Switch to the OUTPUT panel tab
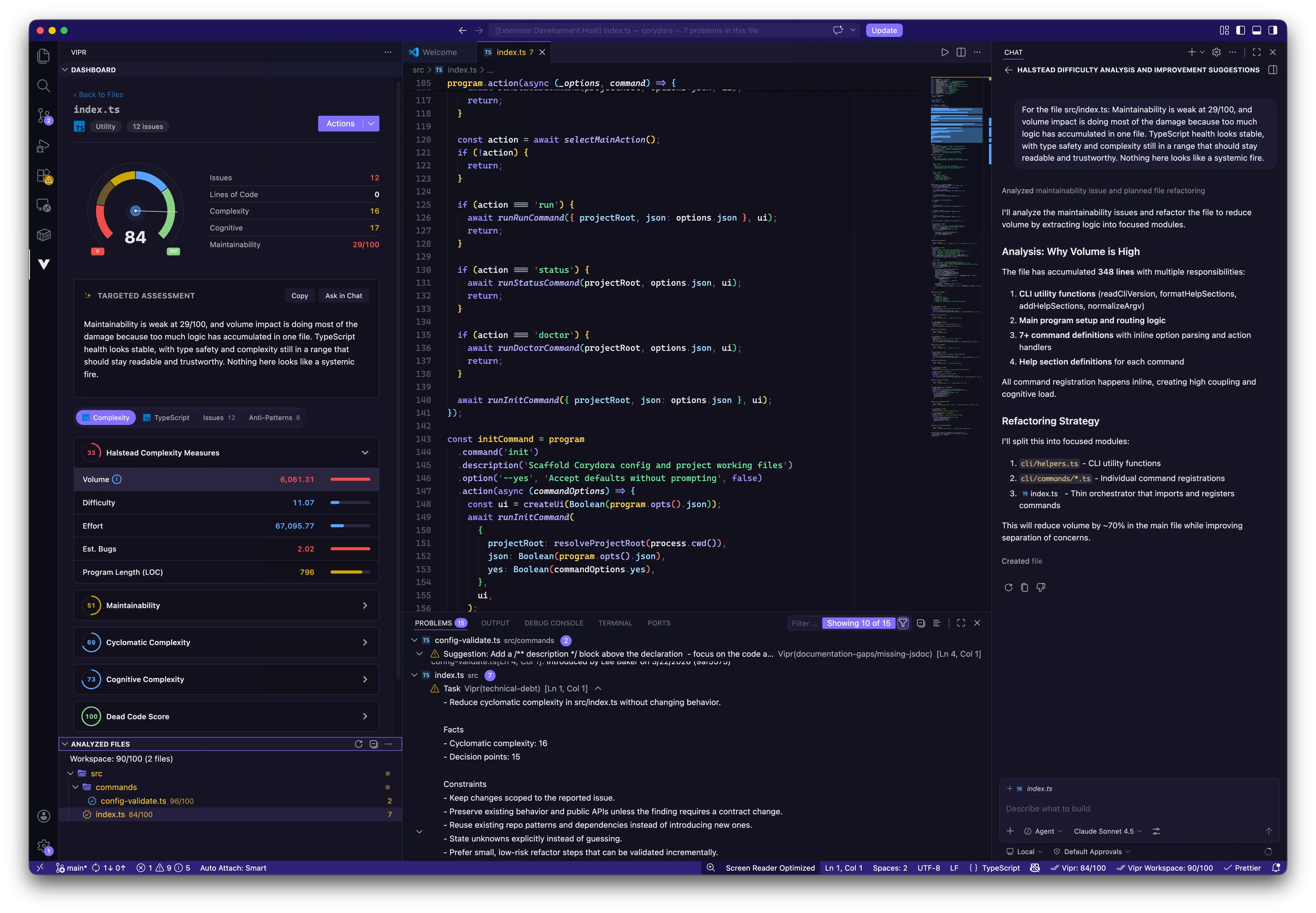Image resolution: width=1316 pixels, height=913 pixels. coord(495,623)
